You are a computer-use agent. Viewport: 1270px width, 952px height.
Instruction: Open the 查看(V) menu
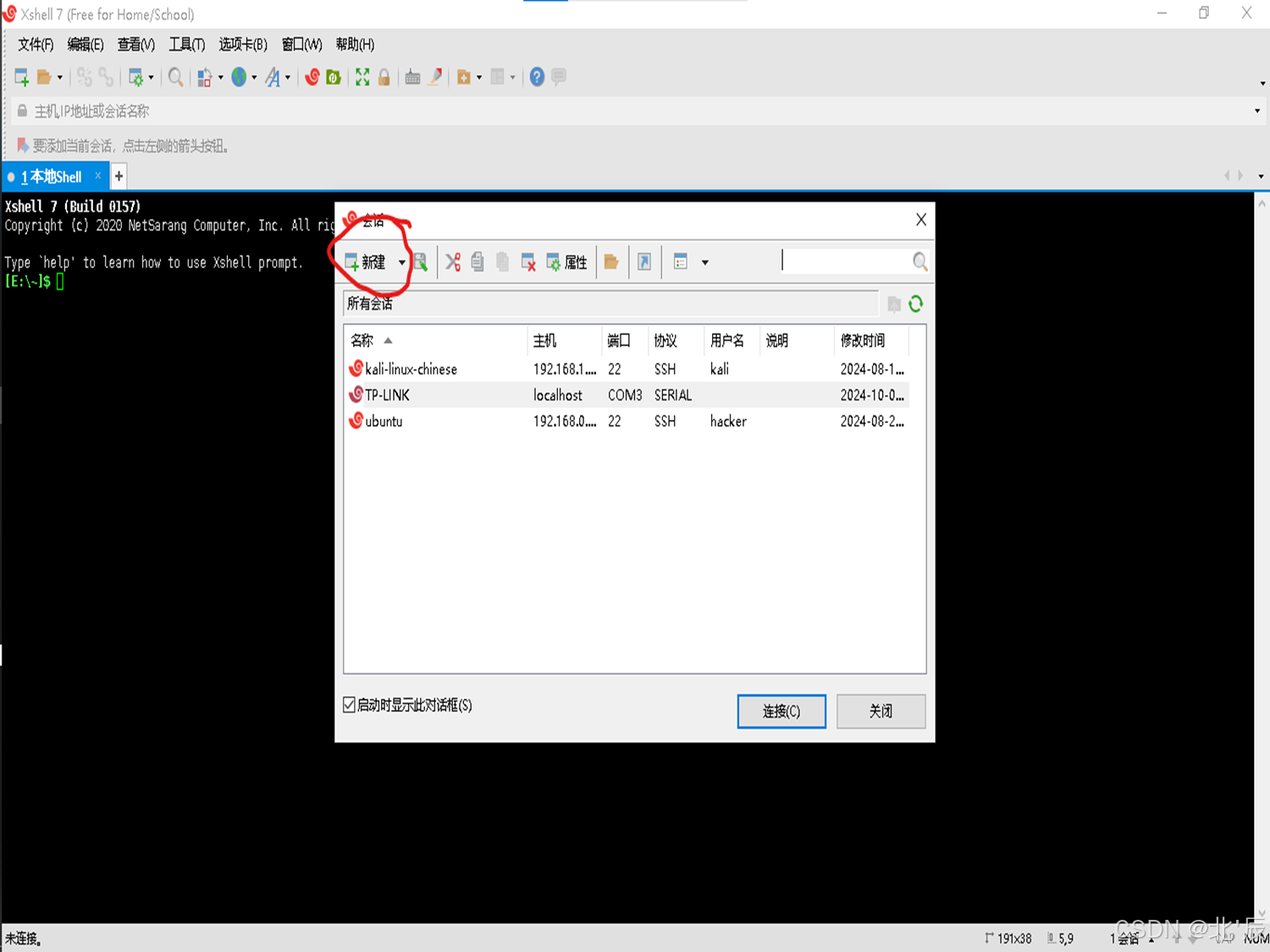136,44
